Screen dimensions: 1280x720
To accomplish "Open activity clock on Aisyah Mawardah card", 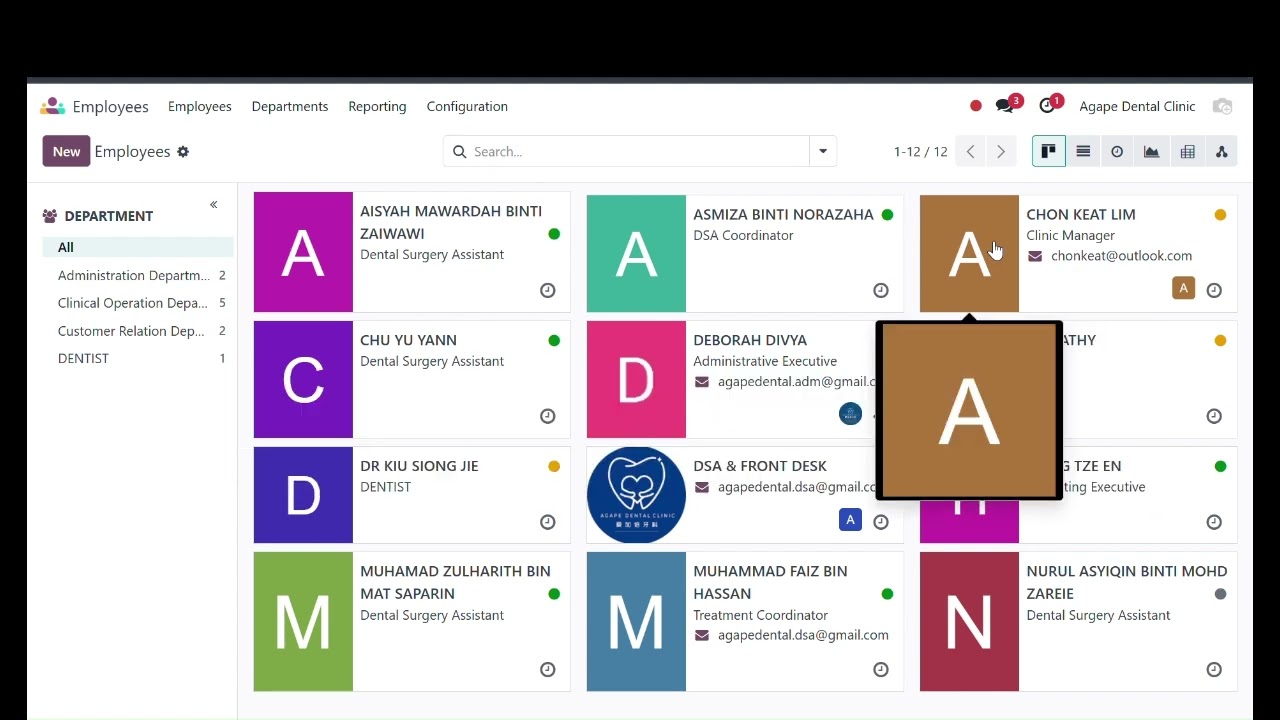I will (548, 291).
